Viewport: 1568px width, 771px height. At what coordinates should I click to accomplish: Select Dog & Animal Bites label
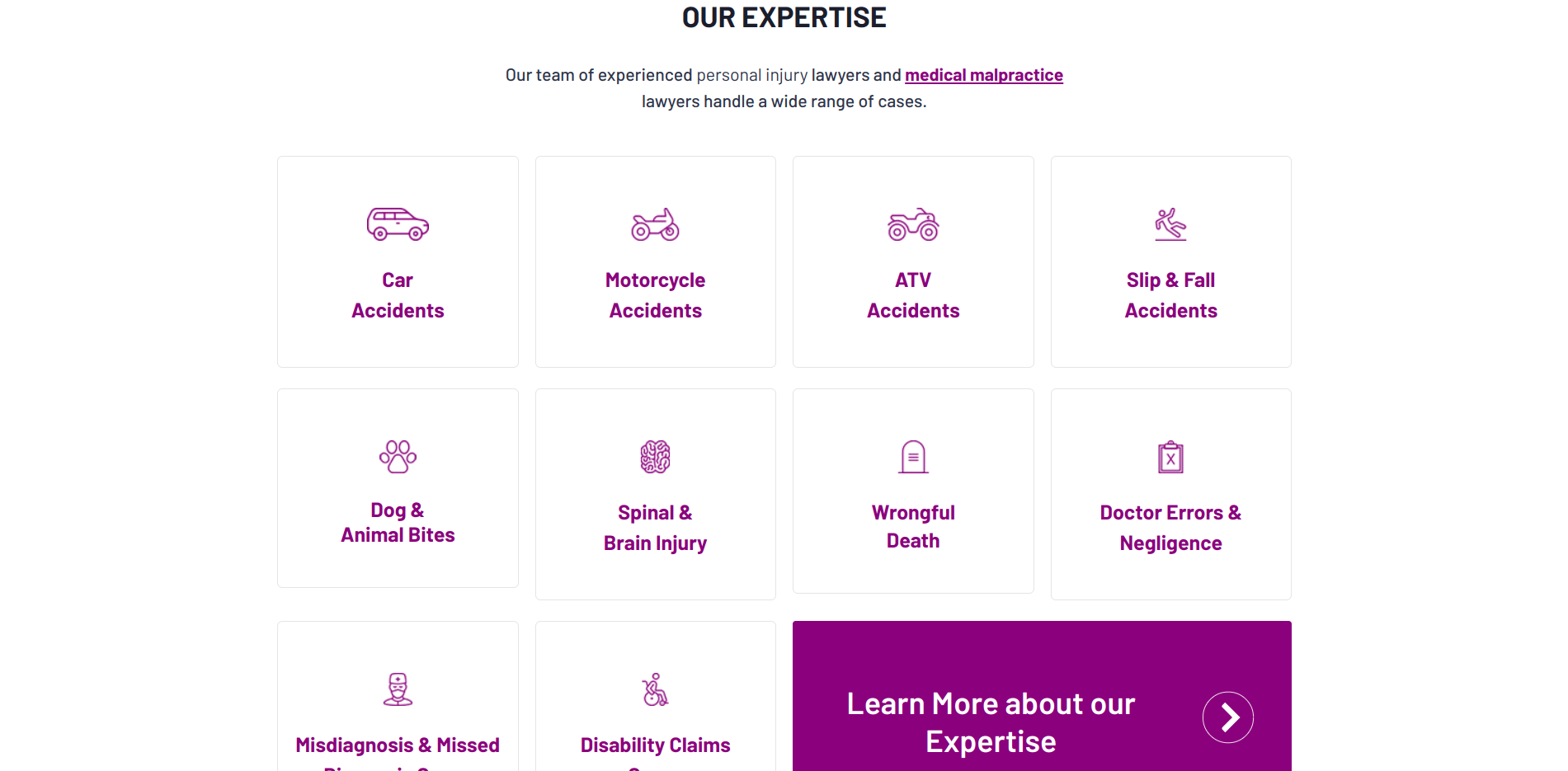click(x=398, y=523)
